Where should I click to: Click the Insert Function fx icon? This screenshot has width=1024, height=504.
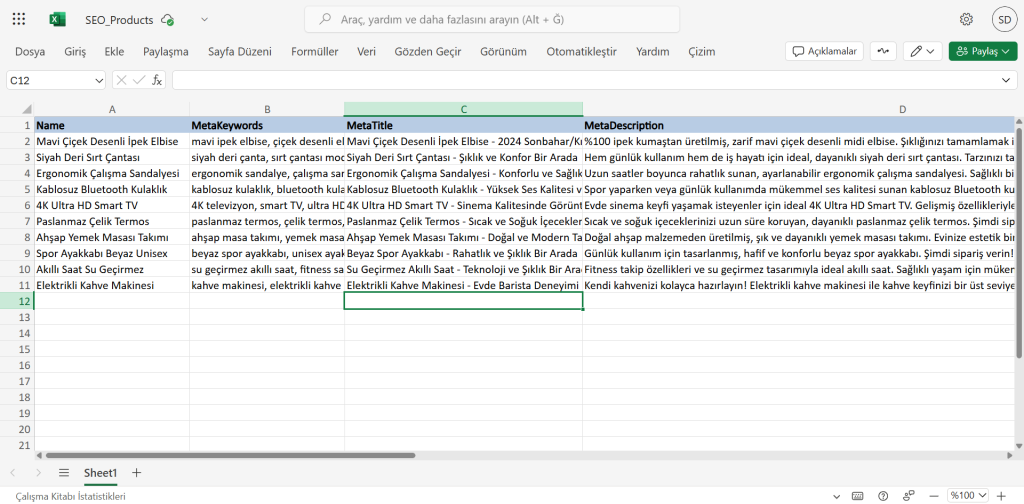point(157,80)
